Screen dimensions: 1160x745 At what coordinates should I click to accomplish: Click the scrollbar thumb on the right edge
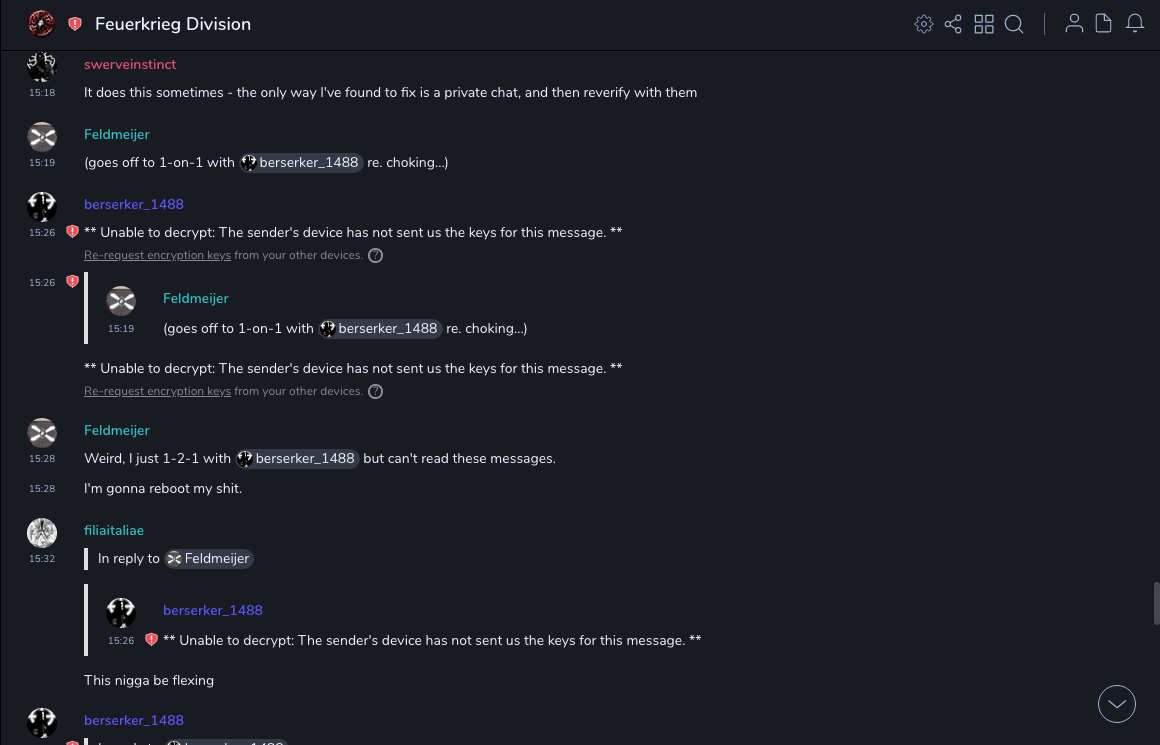click(x=1156, y=604)
